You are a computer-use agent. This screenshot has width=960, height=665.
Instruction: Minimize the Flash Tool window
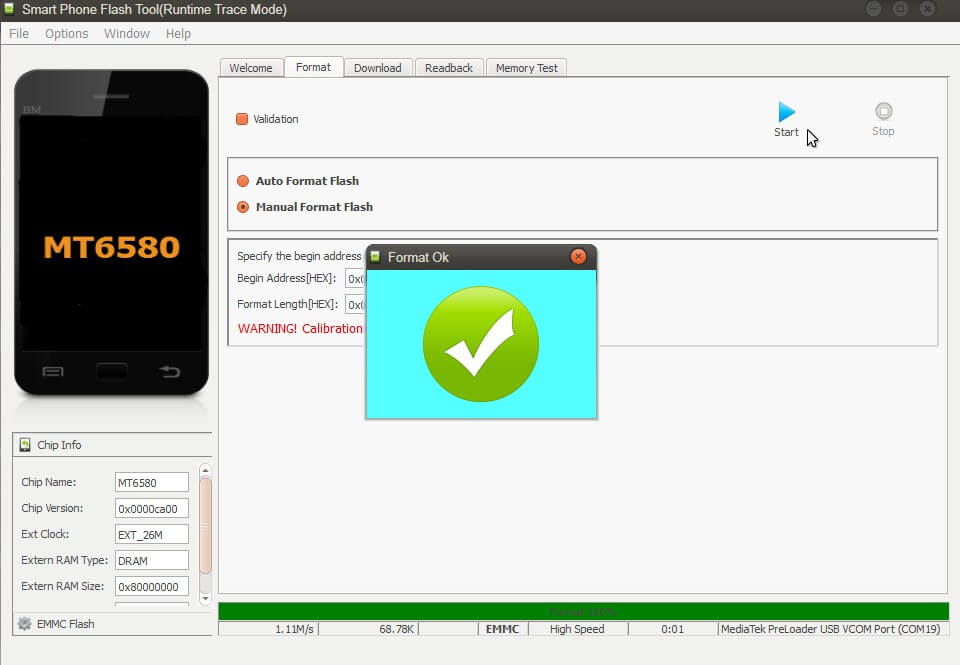click(x=874, y=9)
